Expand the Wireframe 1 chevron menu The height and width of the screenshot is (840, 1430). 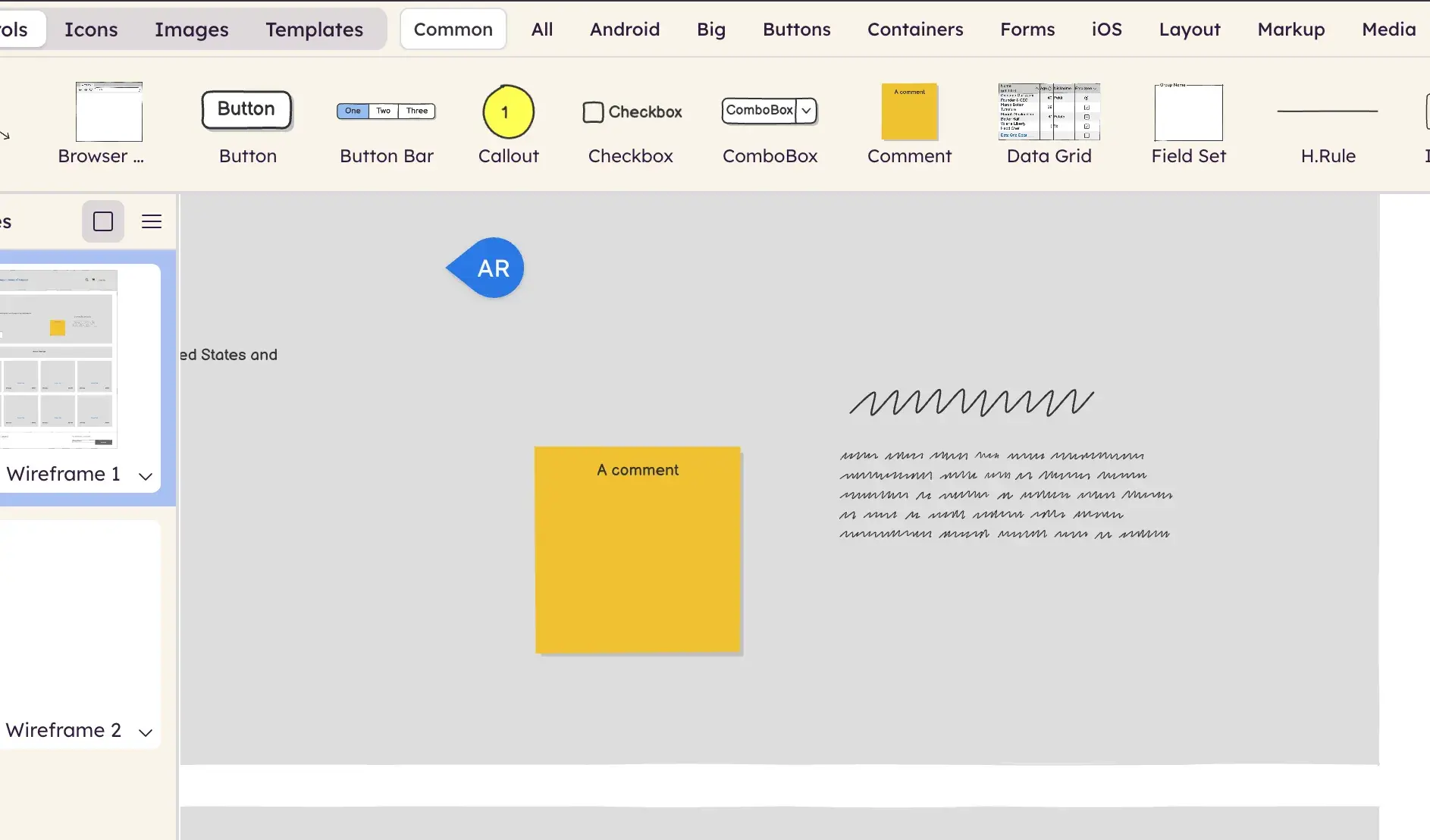[x=146, y=476]
